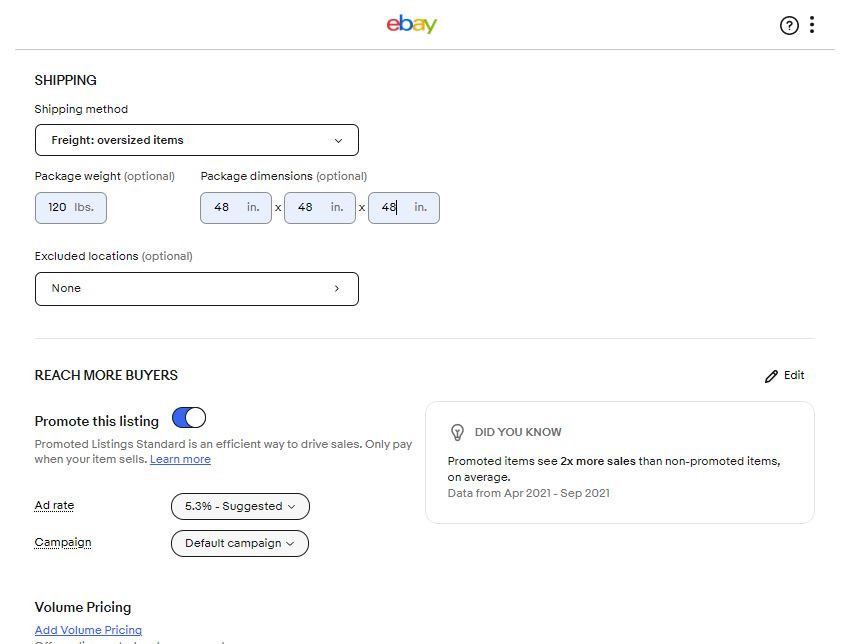
Task: Click the eBay logo
Action: pyautogui.click(x=412, y=24)
